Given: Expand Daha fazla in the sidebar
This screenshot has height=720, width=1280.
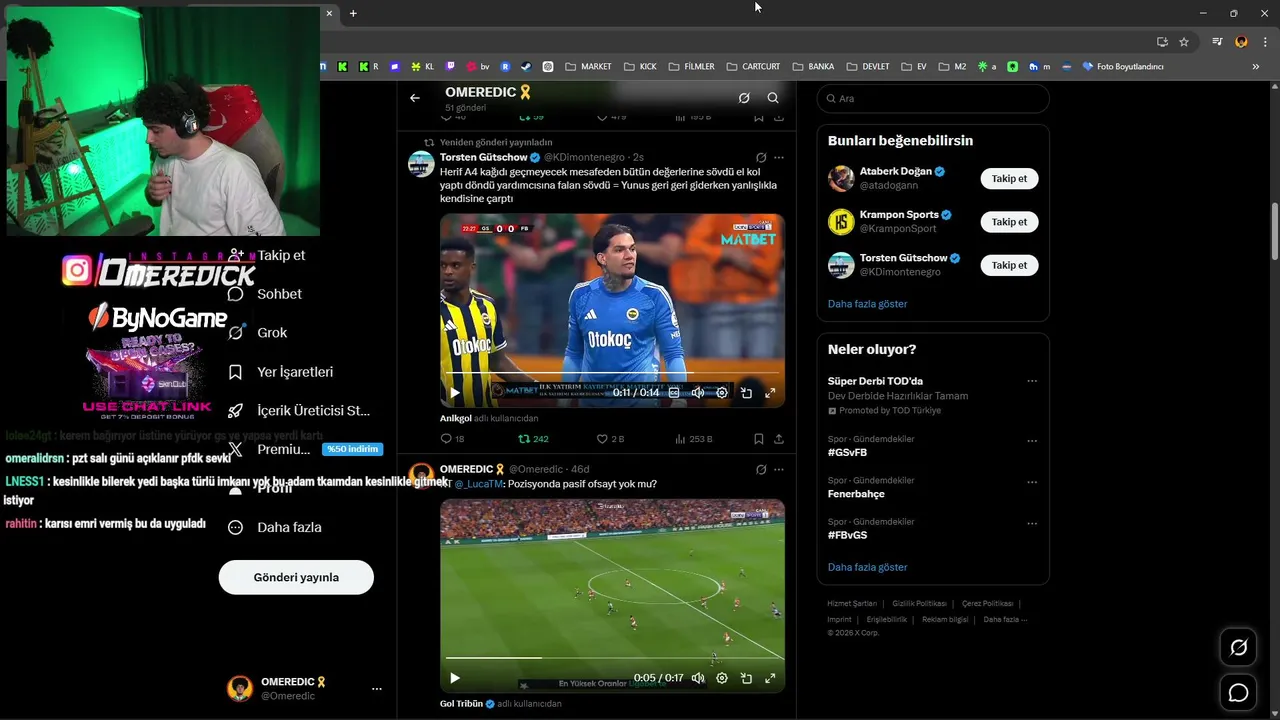Looking at the screenshot, I should click(275, 527).
